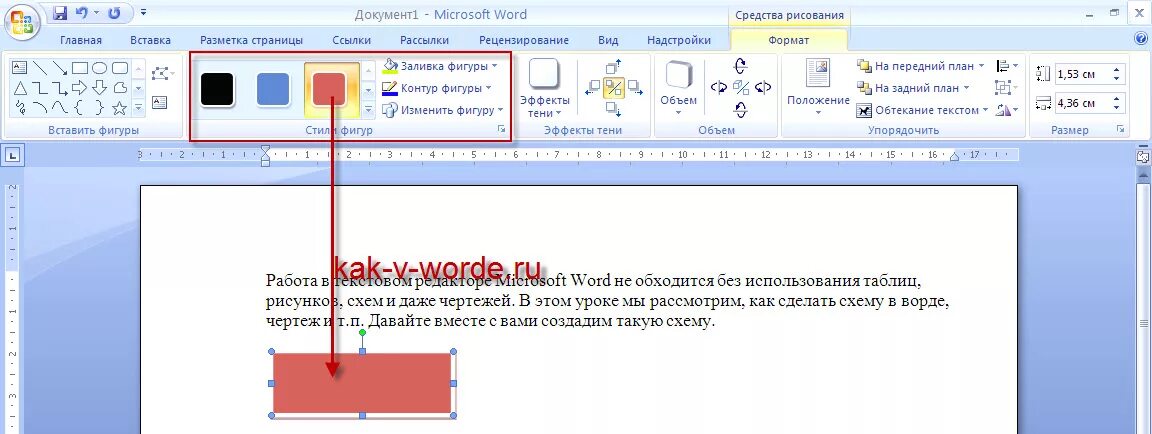Viewport: 1152px width, 434px height.
Task: Open Эффекты тени dropdown
Action: (544, 88)
